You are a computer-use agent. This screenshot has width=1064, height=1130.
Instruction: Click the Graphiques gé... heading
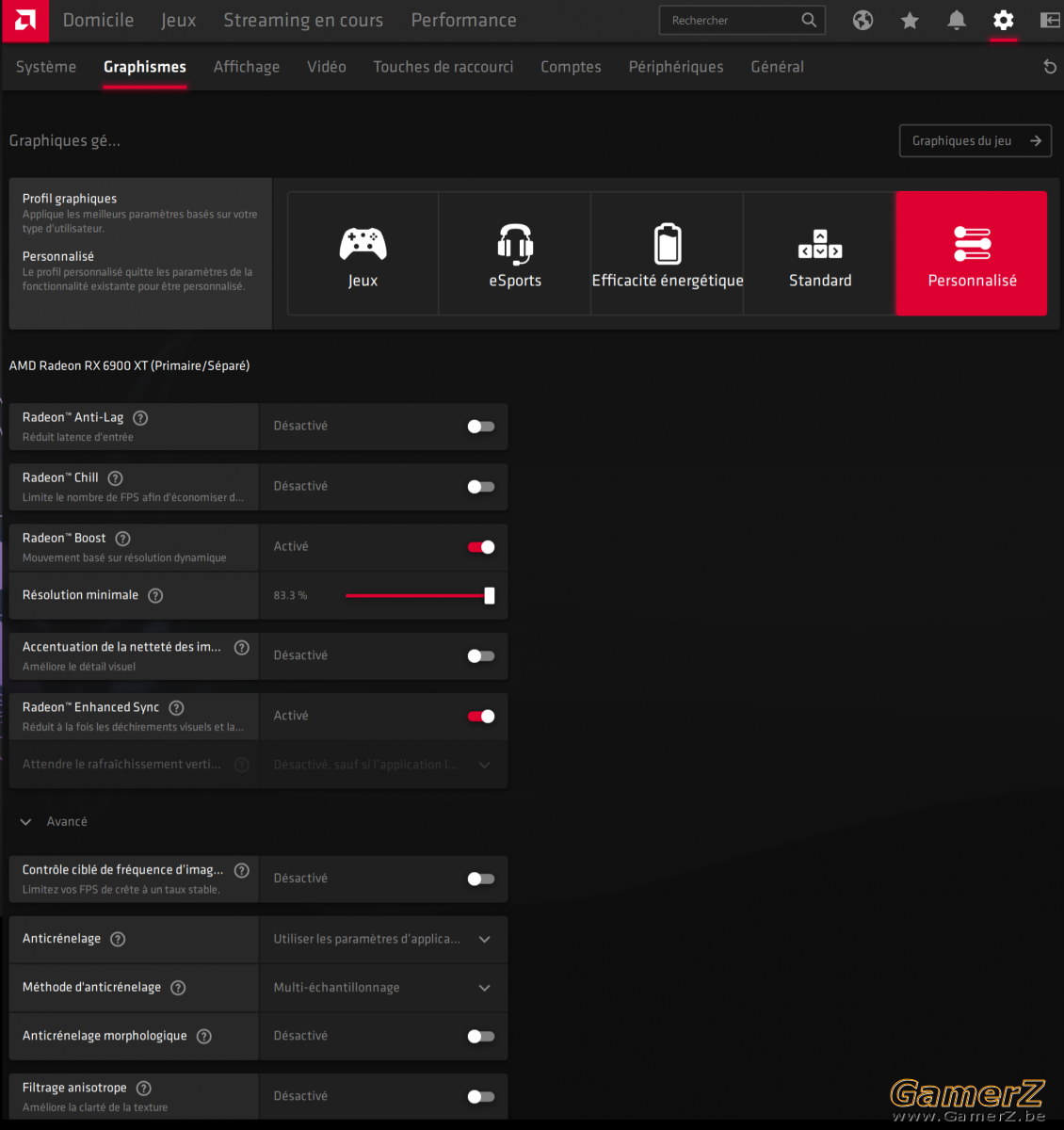(65, 141)
